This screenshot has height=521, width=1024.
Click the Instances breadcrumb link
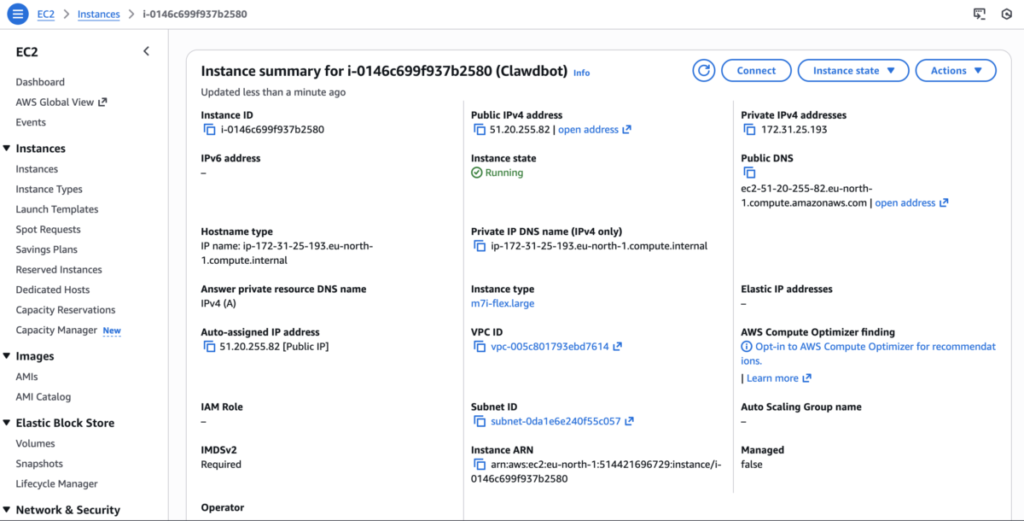98,15
